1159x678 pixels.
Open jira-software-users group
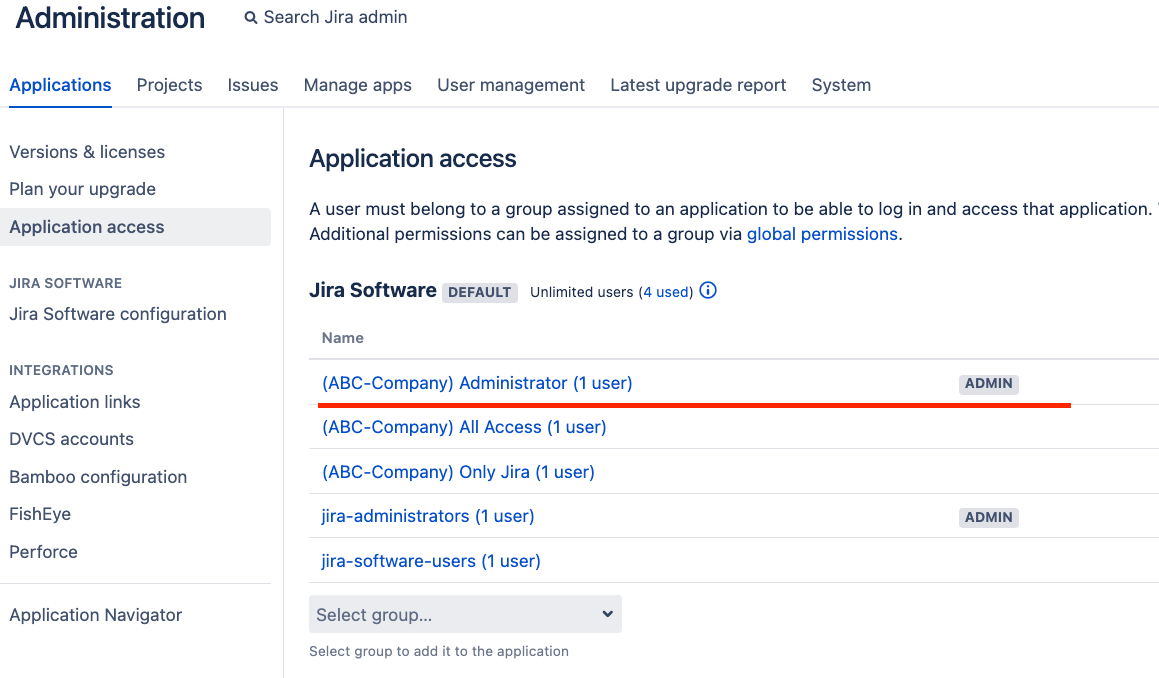431,561
